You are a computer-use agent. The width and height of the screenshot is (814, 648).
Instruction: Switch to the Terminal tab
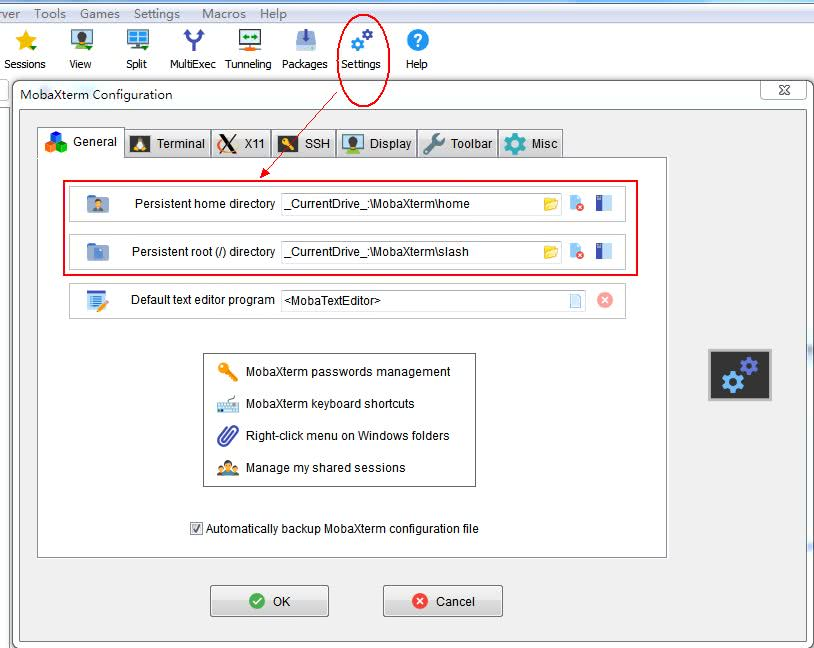pyautogui.click(x=168, y=143)
